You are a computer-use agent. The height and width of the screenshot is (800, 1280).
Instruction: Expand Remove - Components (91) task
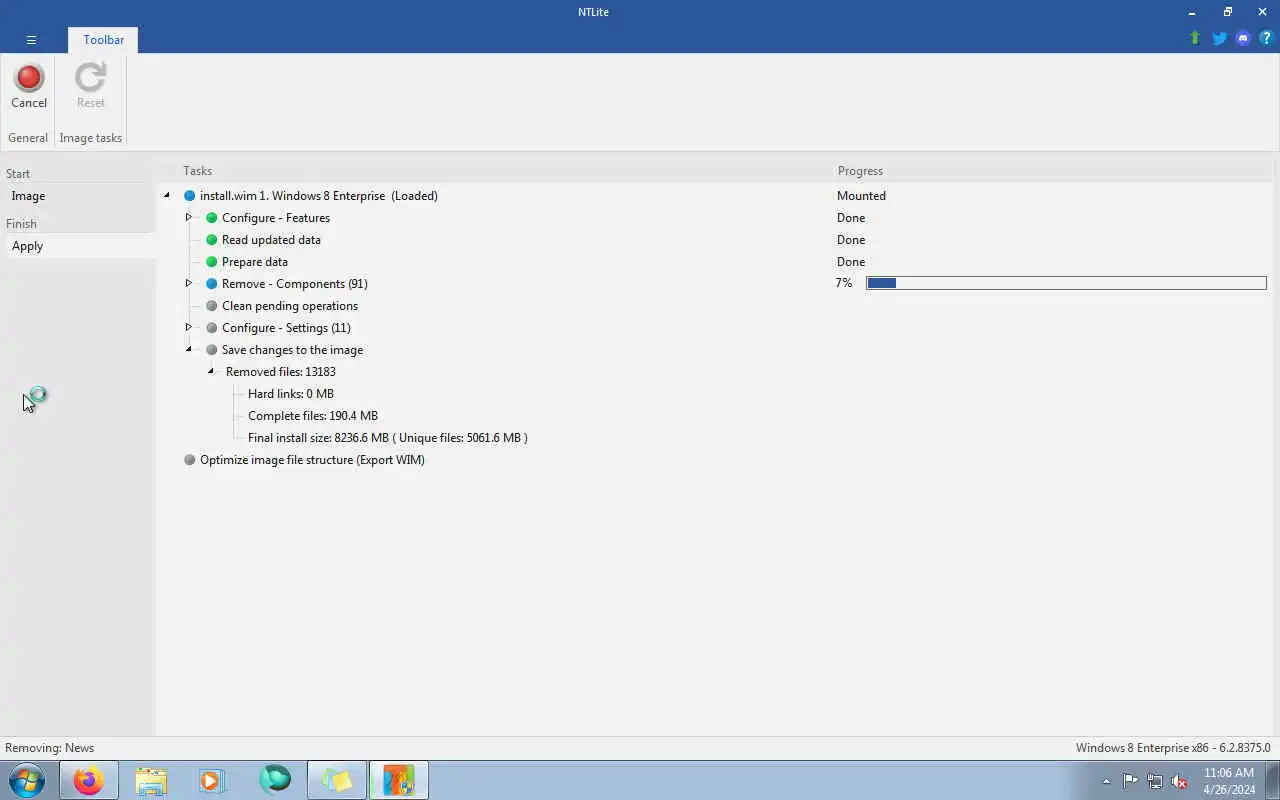[x=188, y=284]
